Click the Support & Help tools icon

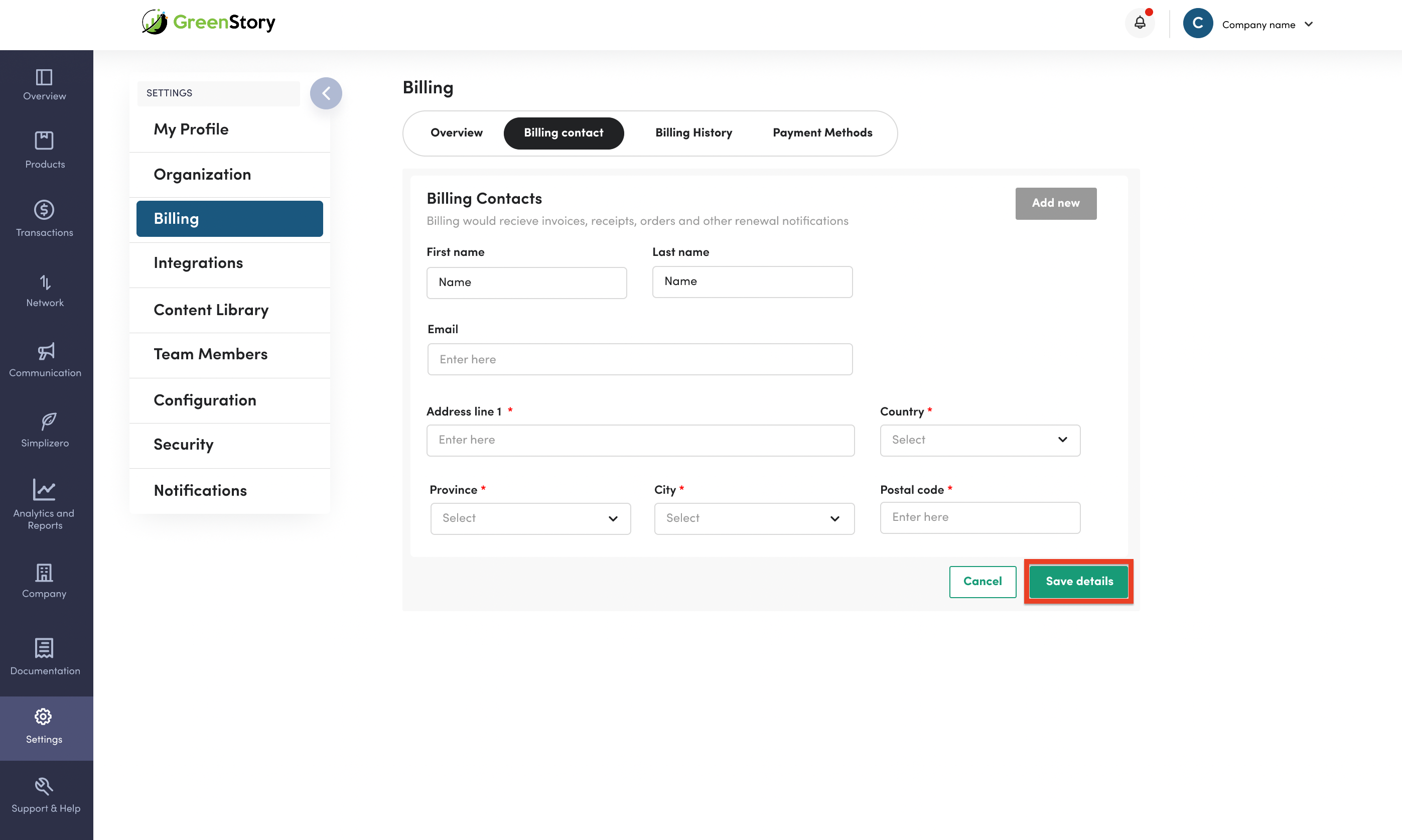44,786
